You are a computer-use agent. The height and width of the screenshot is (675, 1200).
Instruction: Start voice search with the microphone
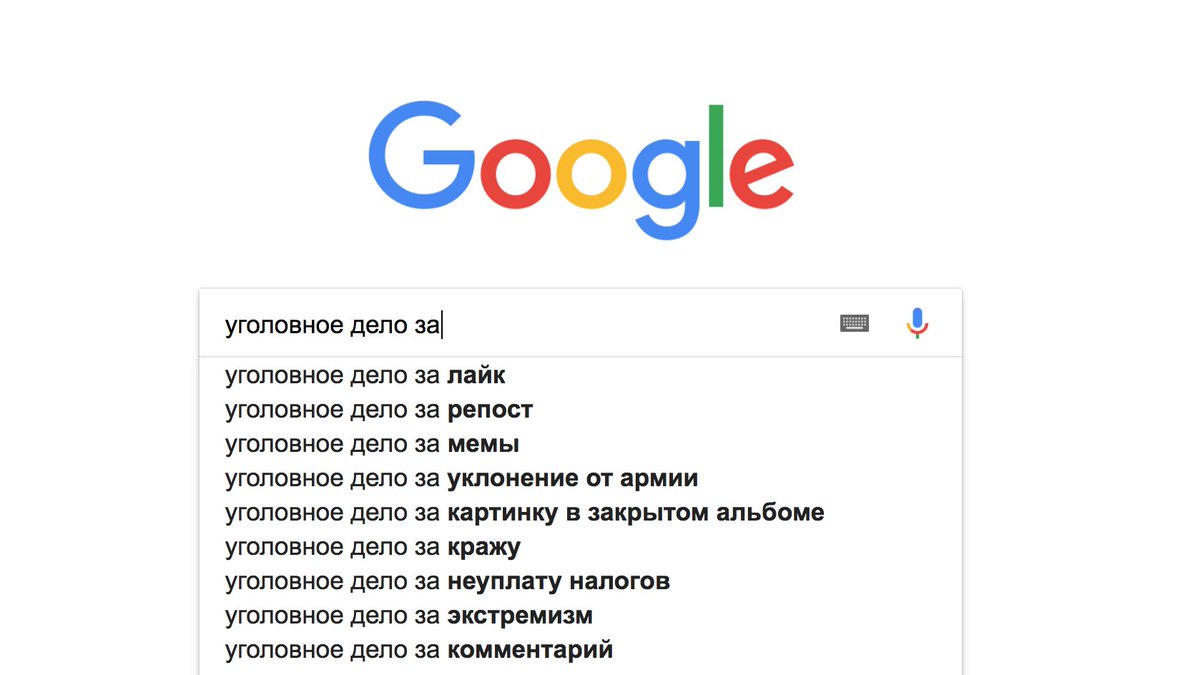(917, 323)
